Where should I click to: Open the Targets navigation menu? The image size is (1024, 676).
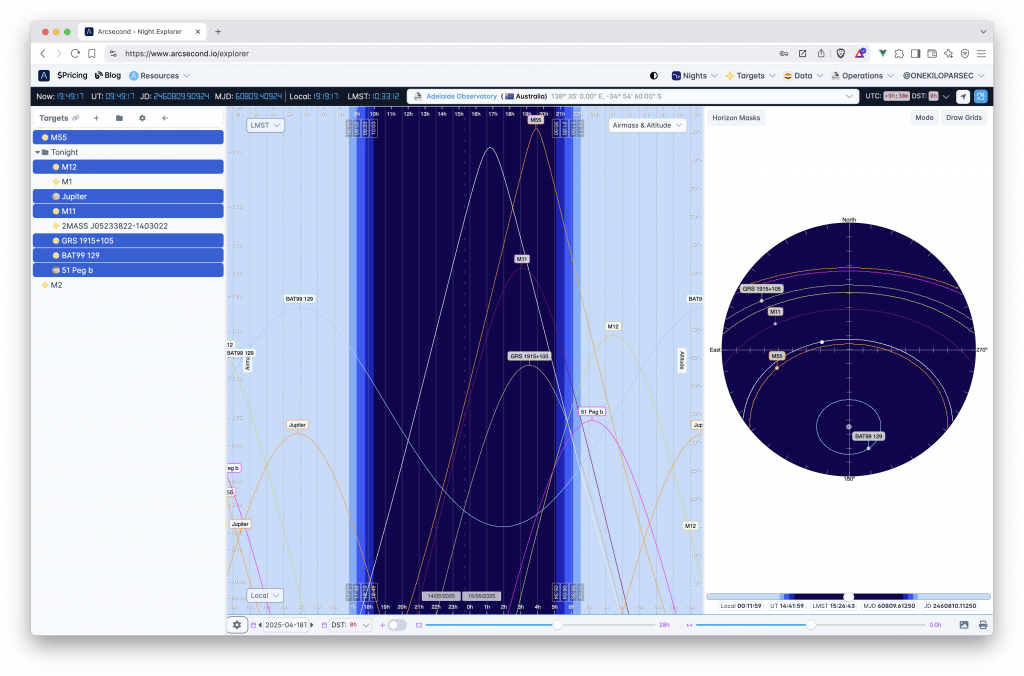750,76
